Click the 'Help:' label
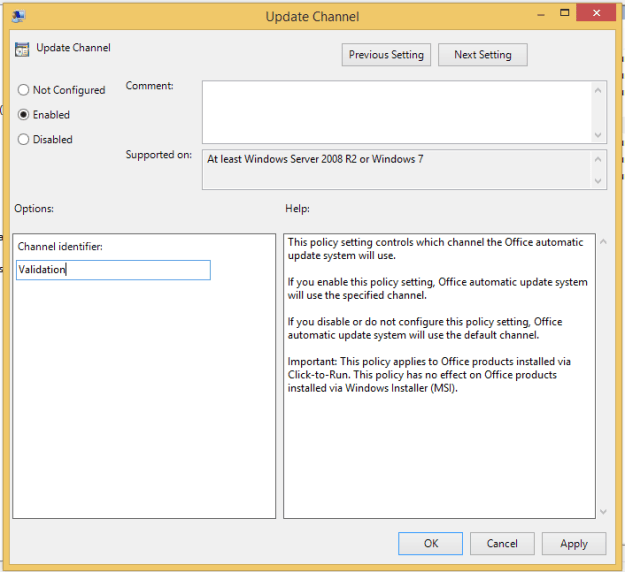Viewport: 625px width, 572px height. pyautogui.click(x=297, y=208)
